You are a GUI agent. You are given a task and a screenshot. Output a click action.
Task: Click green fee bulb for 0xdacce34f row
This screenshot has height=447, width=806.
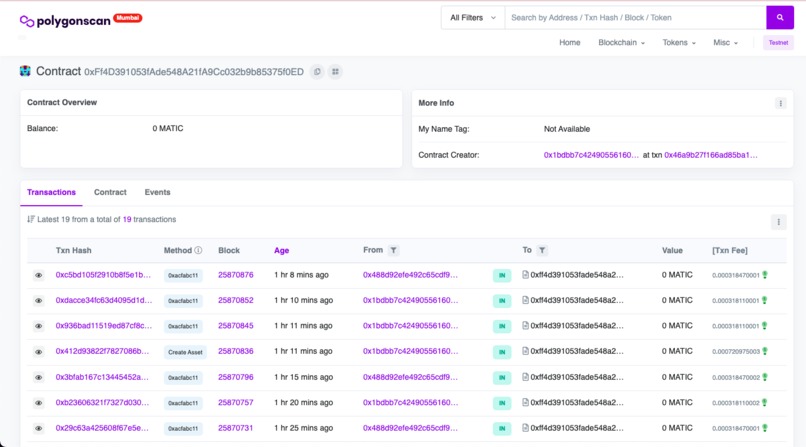coord(765,300)
